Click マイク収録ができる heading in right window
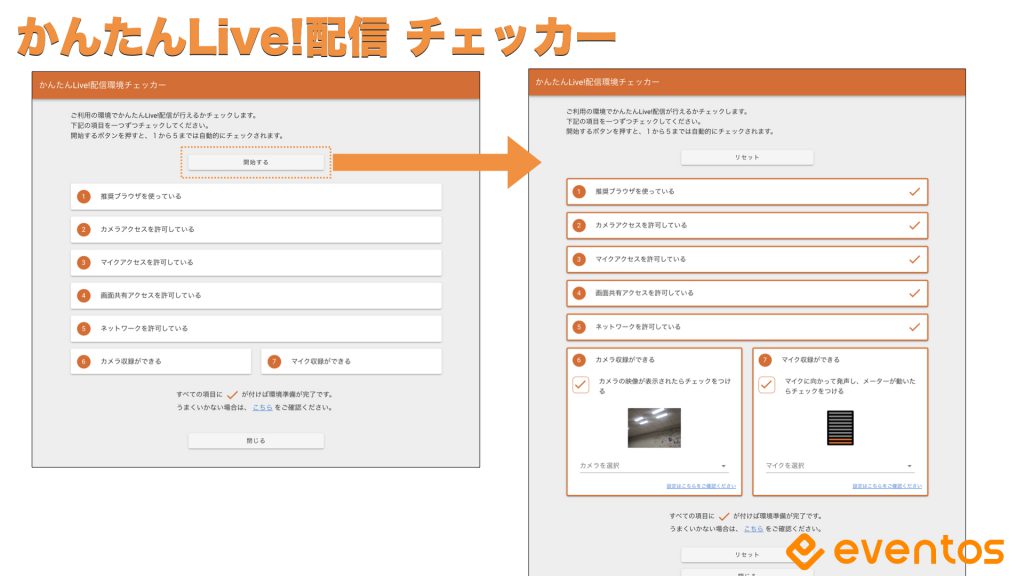This screenshot has height=576, width=1024. click(x=811, y=360)
